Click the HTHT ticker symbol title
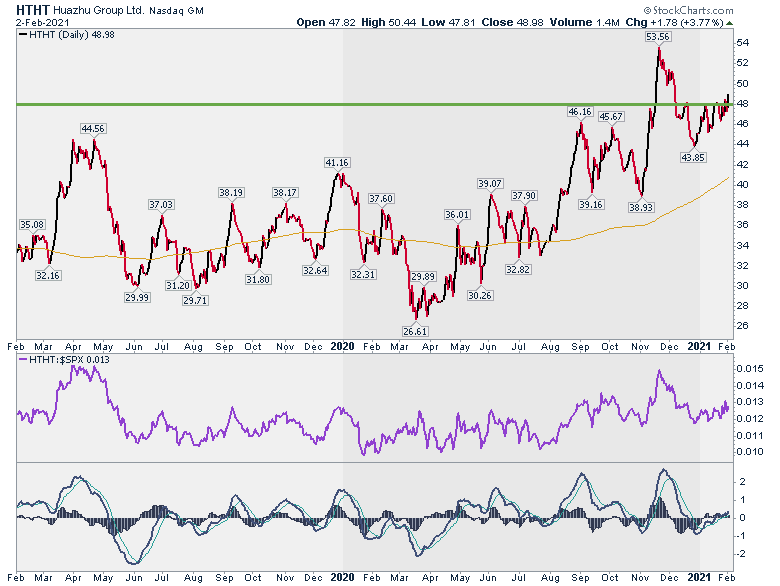This screenshot has height=586, width=780. [x=33, y=10]
